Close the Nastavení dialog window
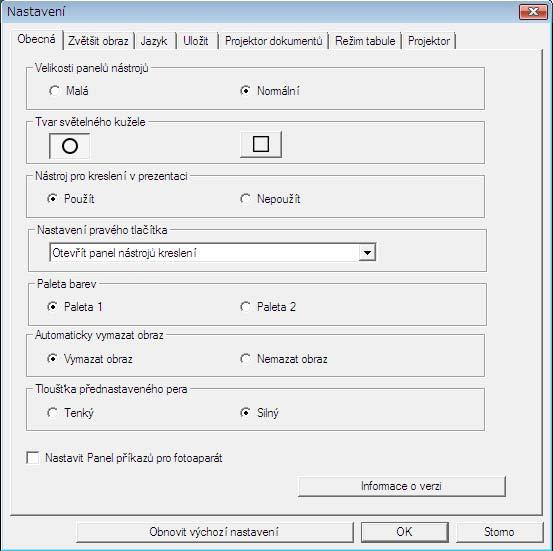 click(533, 12)
